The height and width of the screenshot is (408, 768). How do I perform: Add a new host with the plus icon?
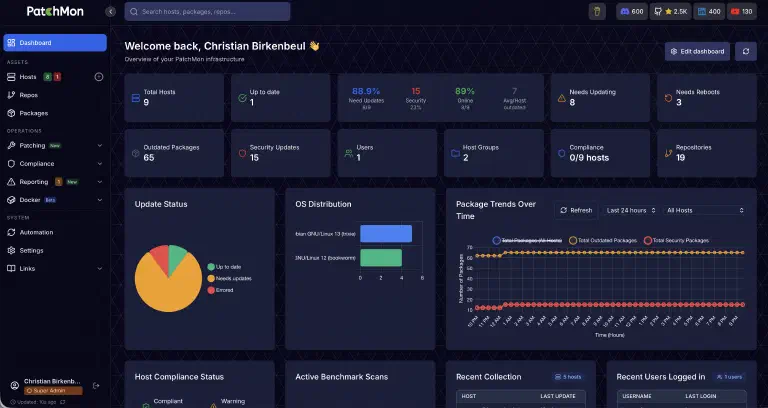pyautogui.click(x=99, y=77)
